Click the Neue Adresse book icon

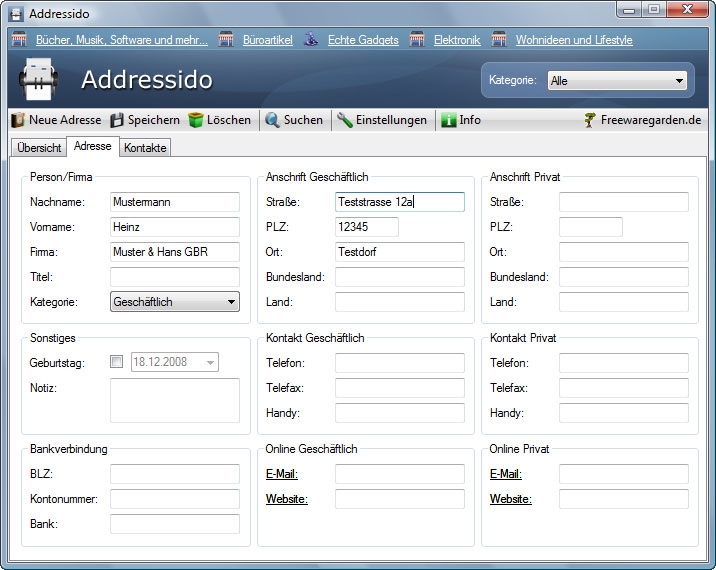pos(18,120)
